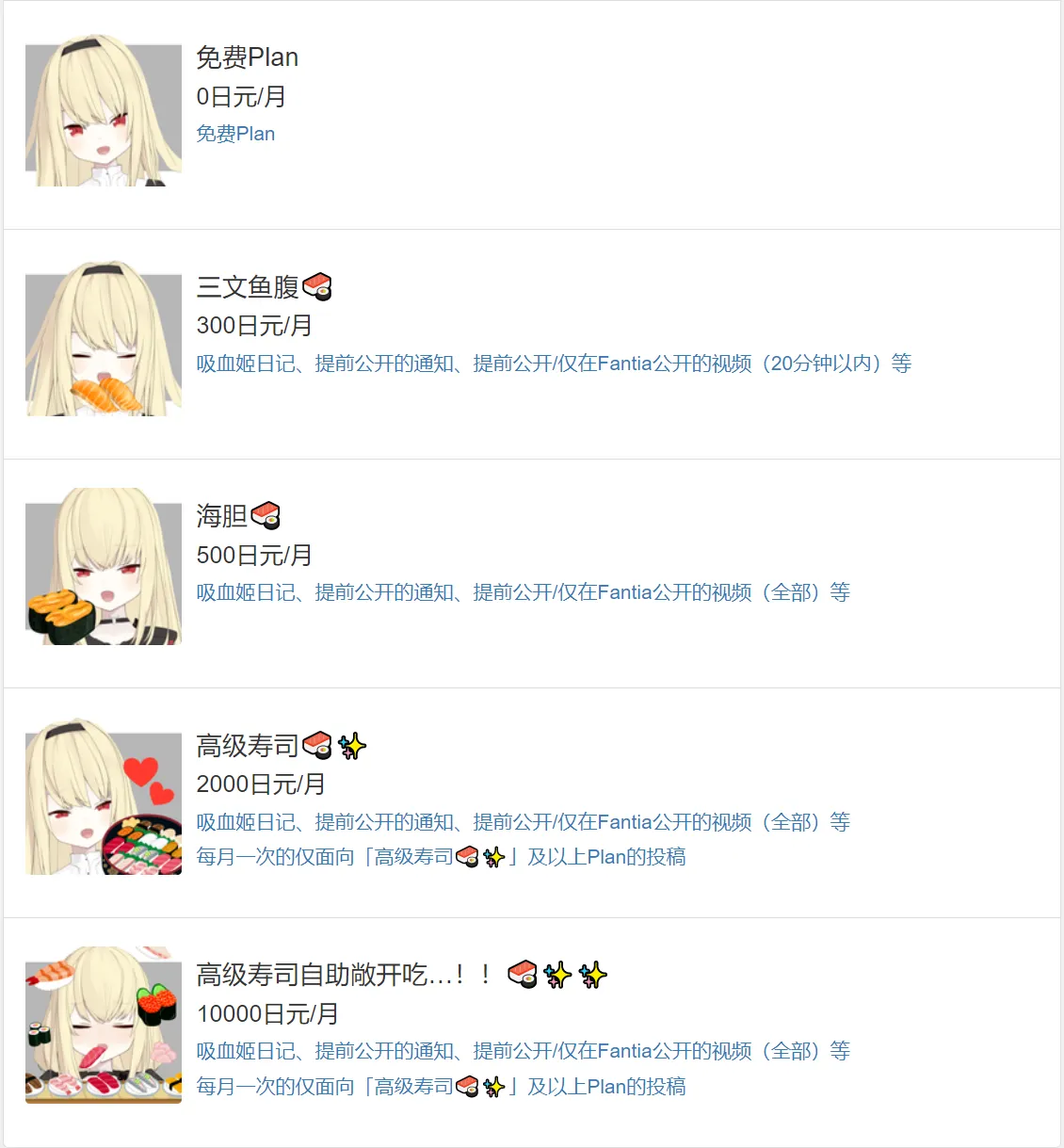1064x1148 pixels.
Task: Open the blue 免费Plan description link
Action: [235, 134]
